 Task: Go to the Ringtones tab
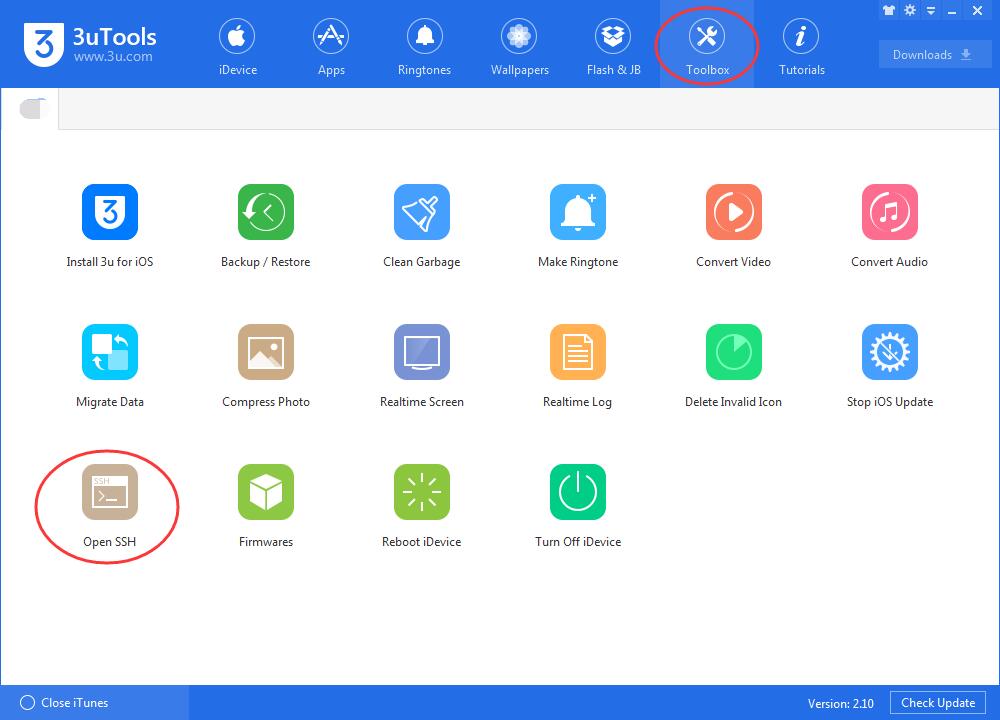pyautogui.click(x=424, y=46)
